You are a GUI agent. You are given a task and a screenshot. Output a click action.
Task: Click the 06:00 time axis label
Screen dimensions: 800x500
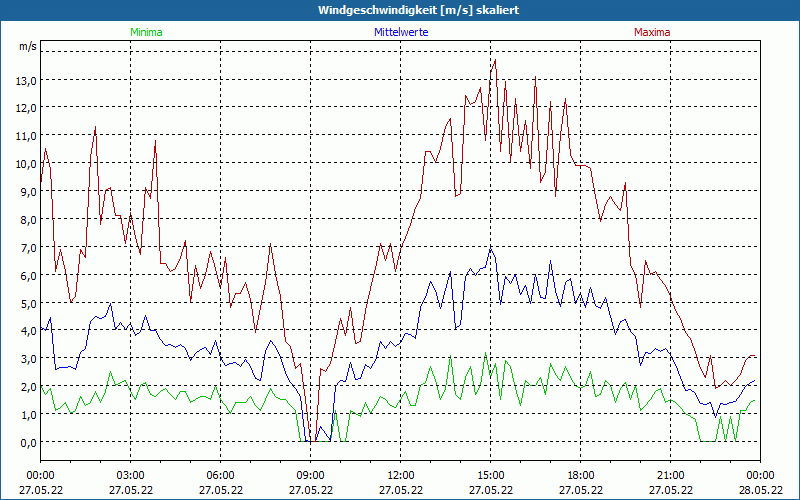[x=220, y=476]
